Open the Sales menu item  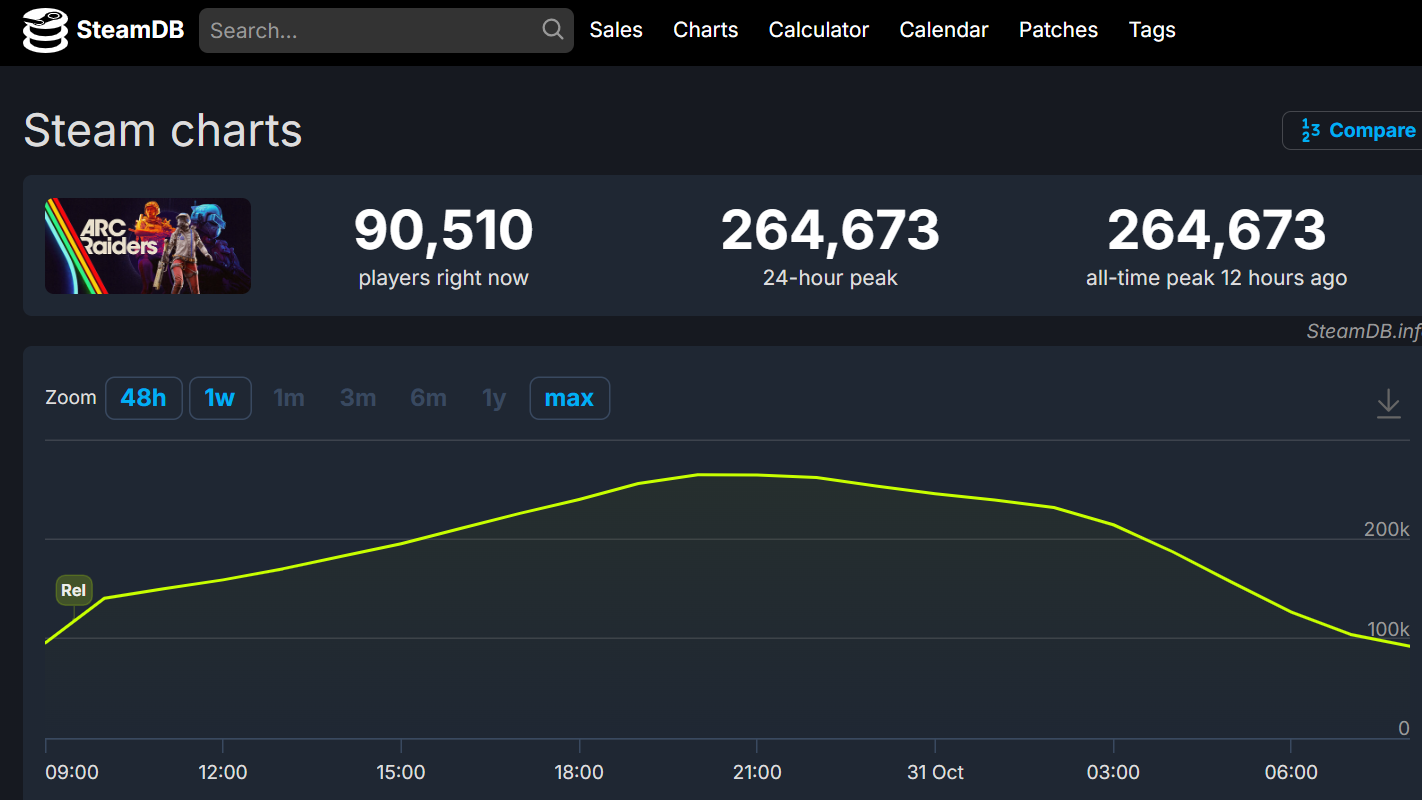[x=616, y=30]
